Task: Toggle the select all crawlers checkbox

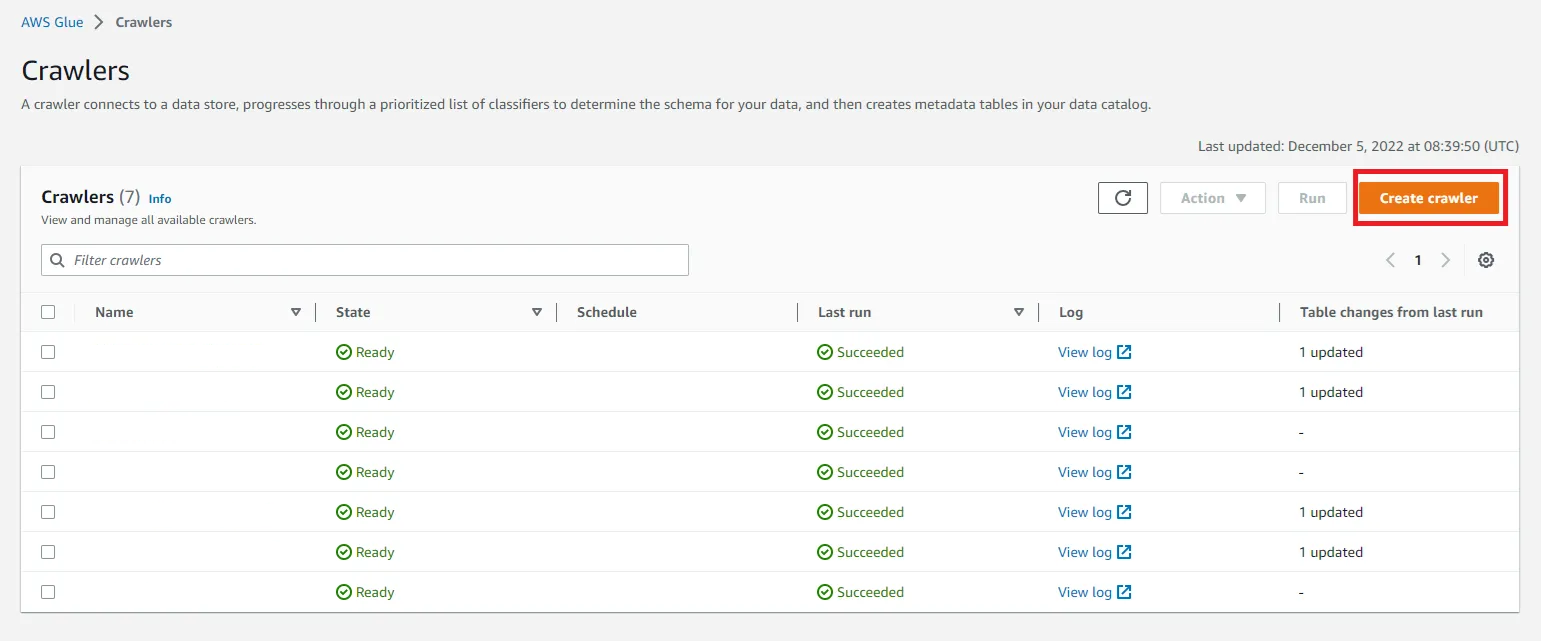Action: pos(48,312)
